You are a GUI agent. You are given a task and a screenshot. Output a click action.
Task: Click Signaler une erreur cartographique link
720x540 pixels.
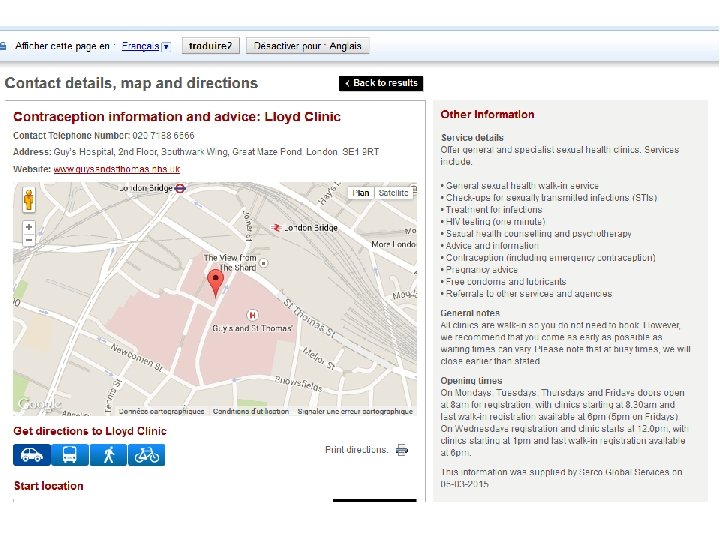(x=355, y=411)
